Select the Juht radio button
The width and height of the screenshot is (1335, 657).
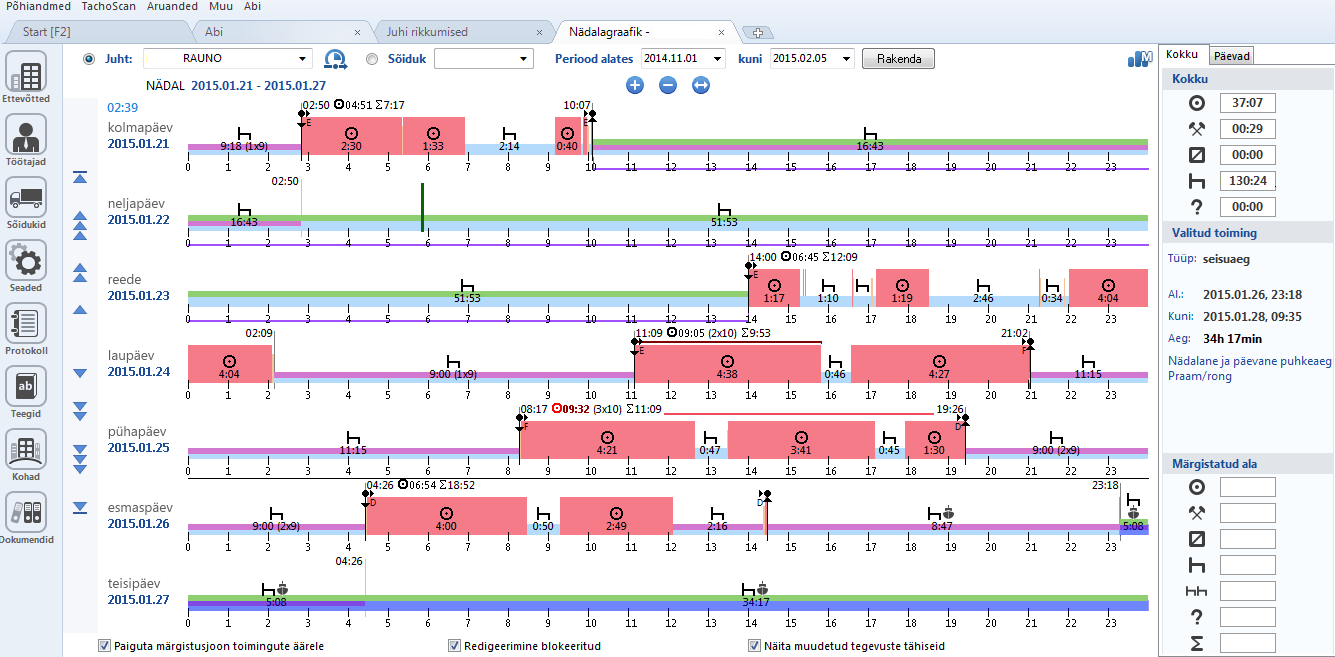90,59
